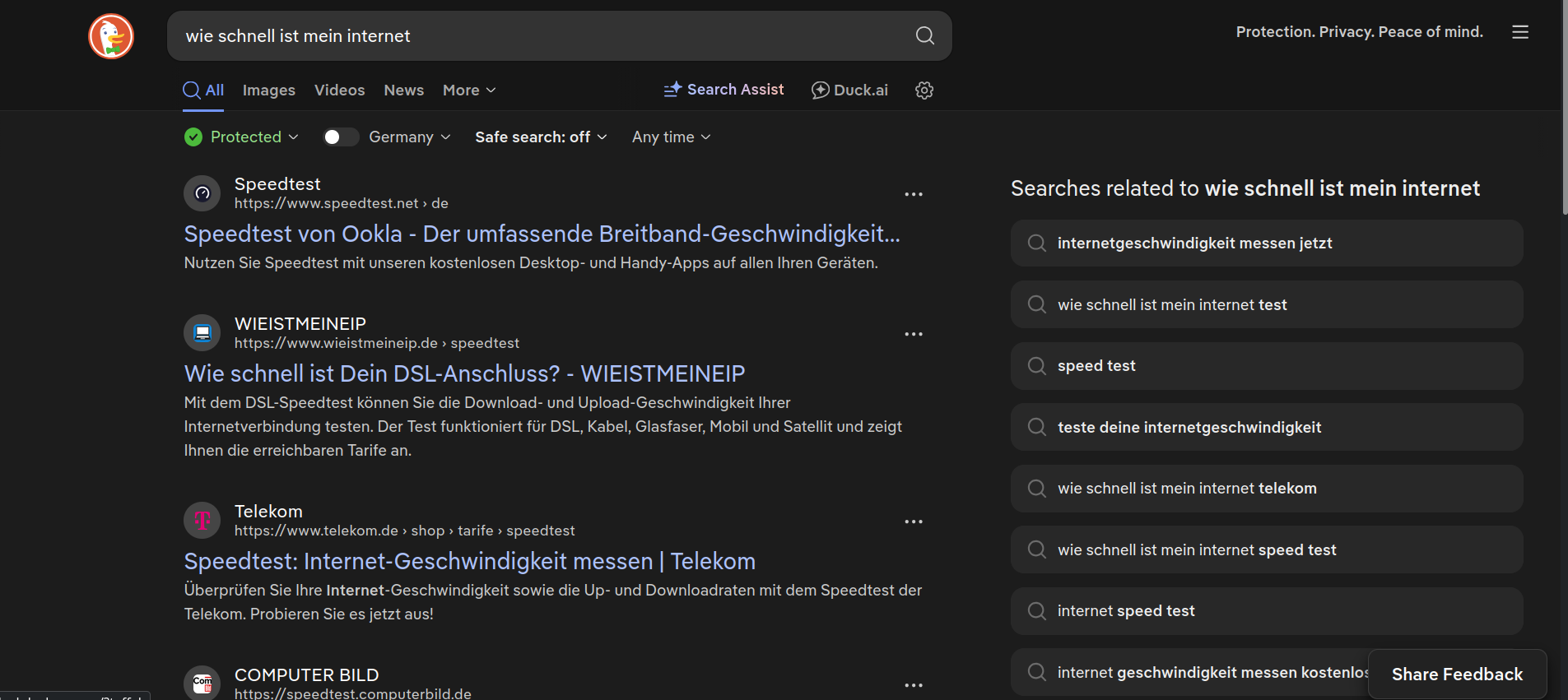Screen dimensions: 1568x700
Task: Open the More search categories menu
Action: tap(469, 90)
